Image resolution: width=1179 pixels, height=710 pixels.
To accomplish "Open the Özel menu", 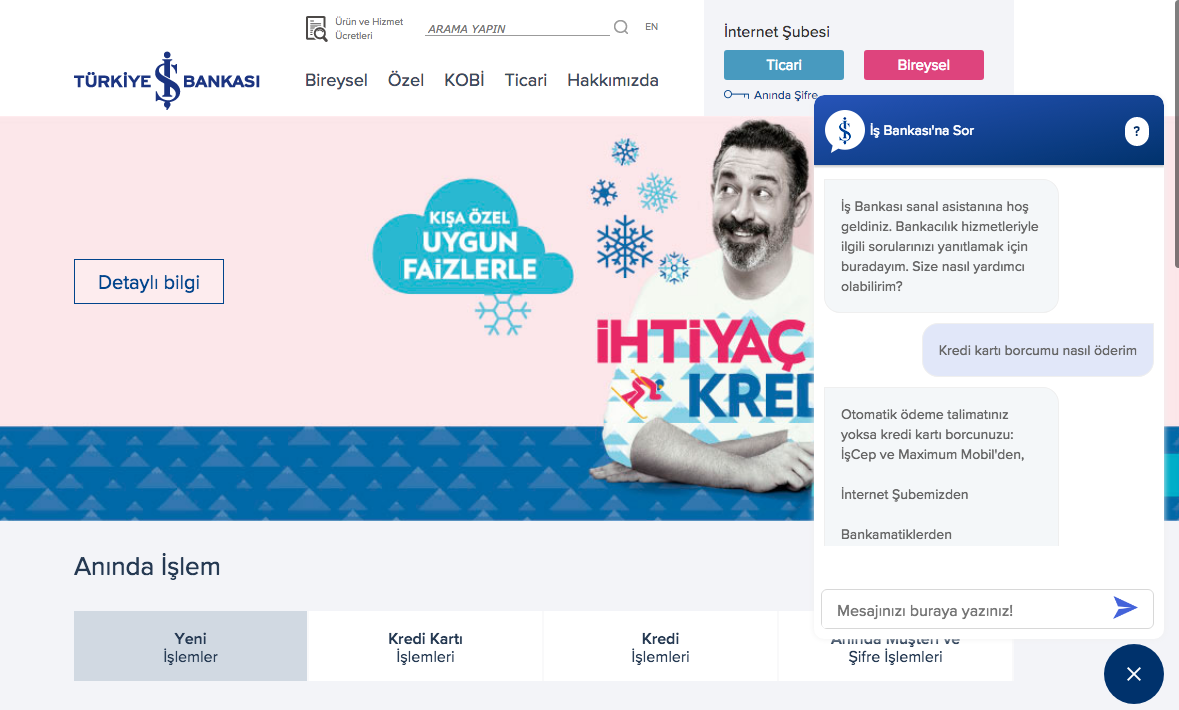I will coord(406,80).
